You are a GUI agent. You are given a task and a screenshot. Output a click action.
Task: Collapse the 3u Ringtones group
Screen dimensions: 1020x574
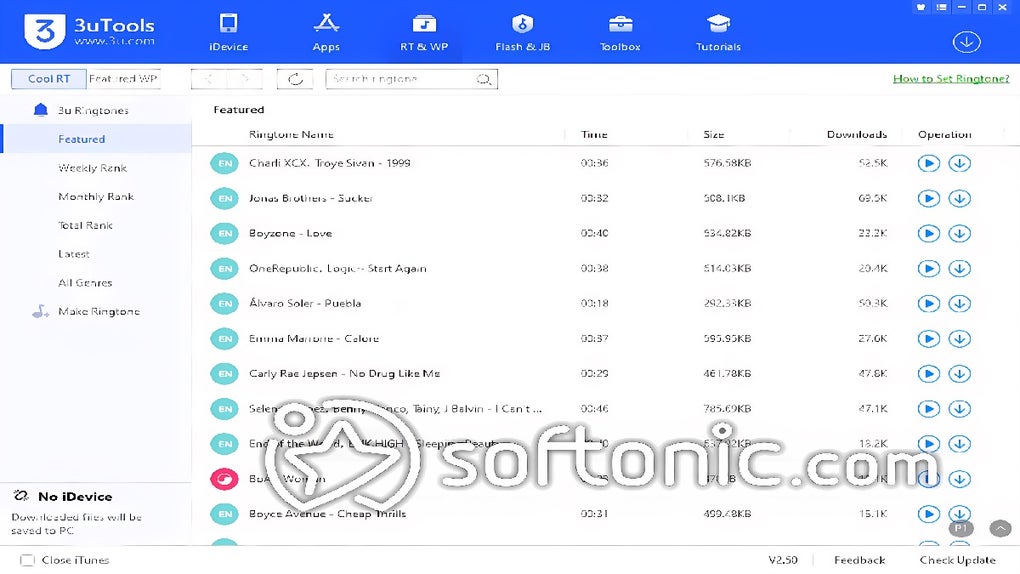point(93,111)
